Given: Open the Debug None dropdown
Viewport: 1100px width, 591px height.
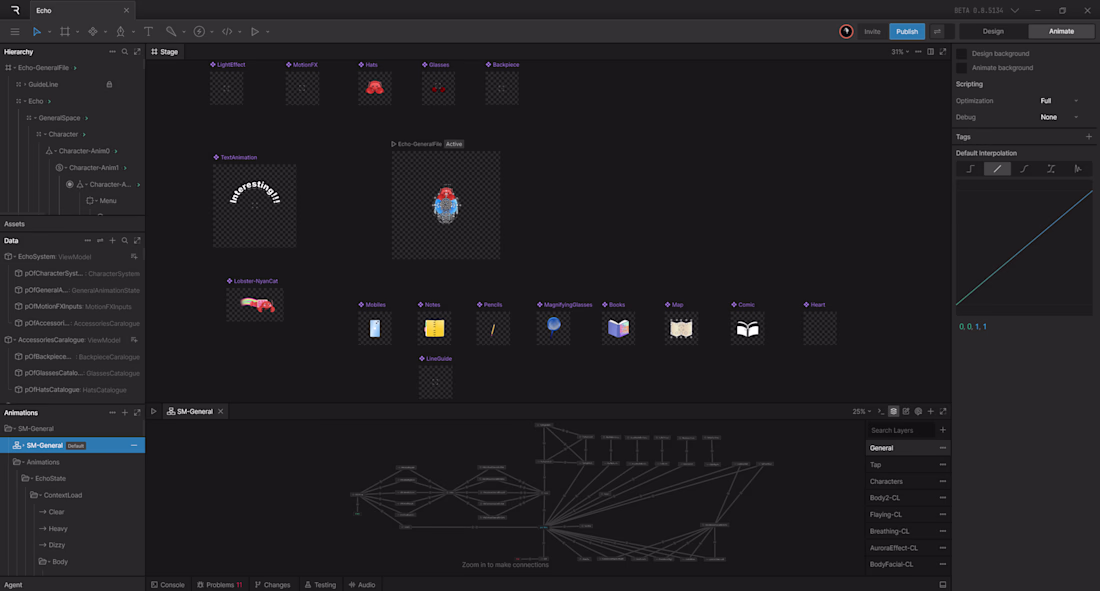Looking at the screenshot, I should (1059, 117).
